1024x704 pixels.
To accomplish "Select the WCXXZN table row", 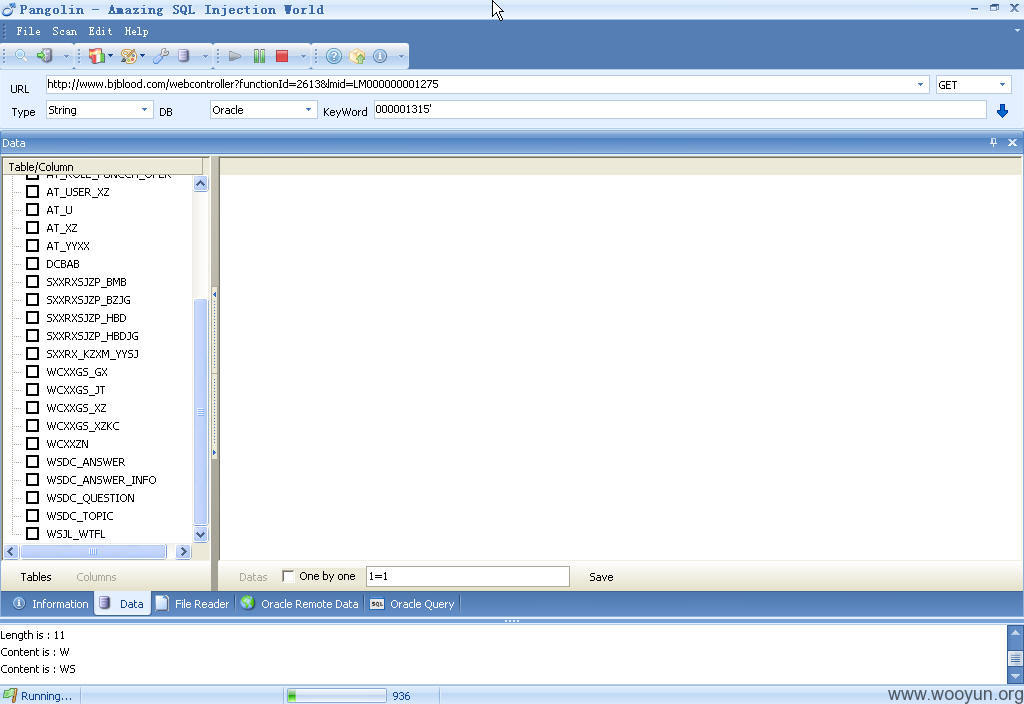I will click(x=67, y=443).
